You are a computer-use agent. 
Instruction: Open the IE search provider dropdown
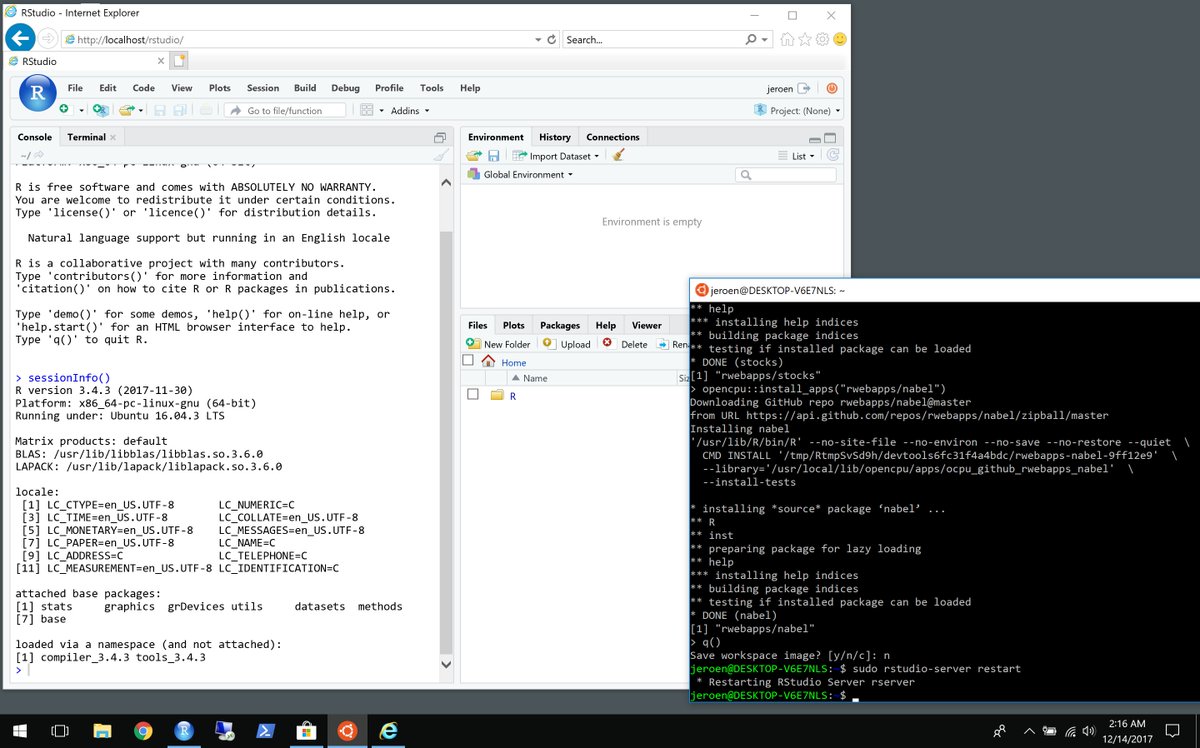pos(766,39)
